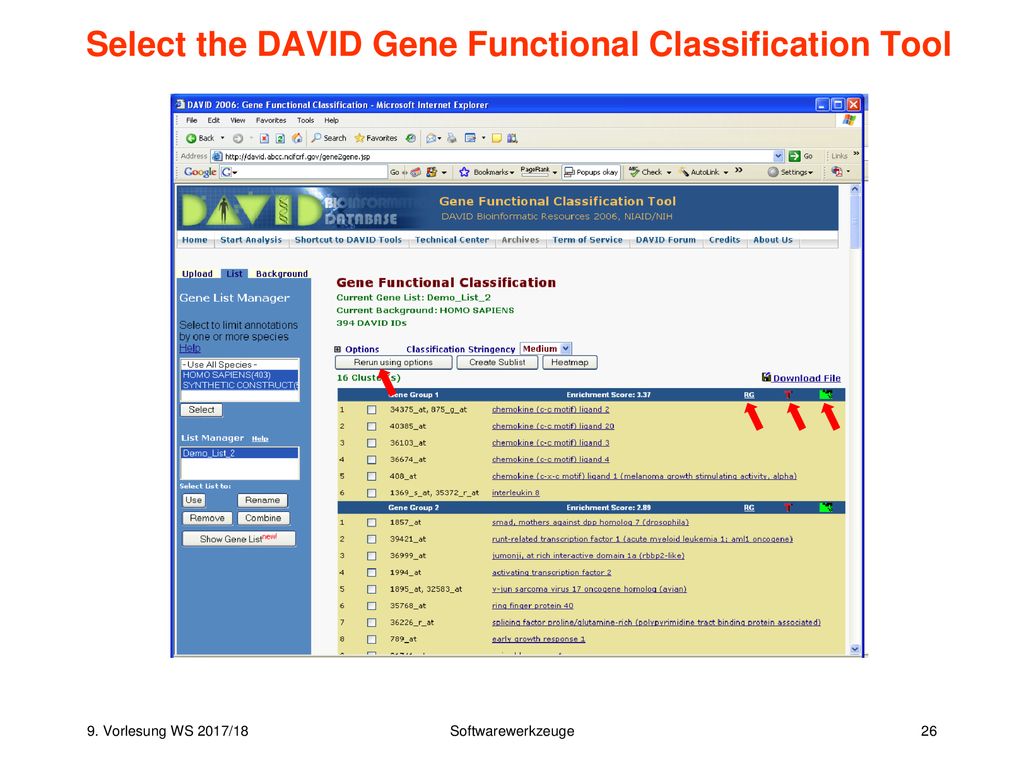
Task: Check the box for 408_at
Action: tap(372, 477)
